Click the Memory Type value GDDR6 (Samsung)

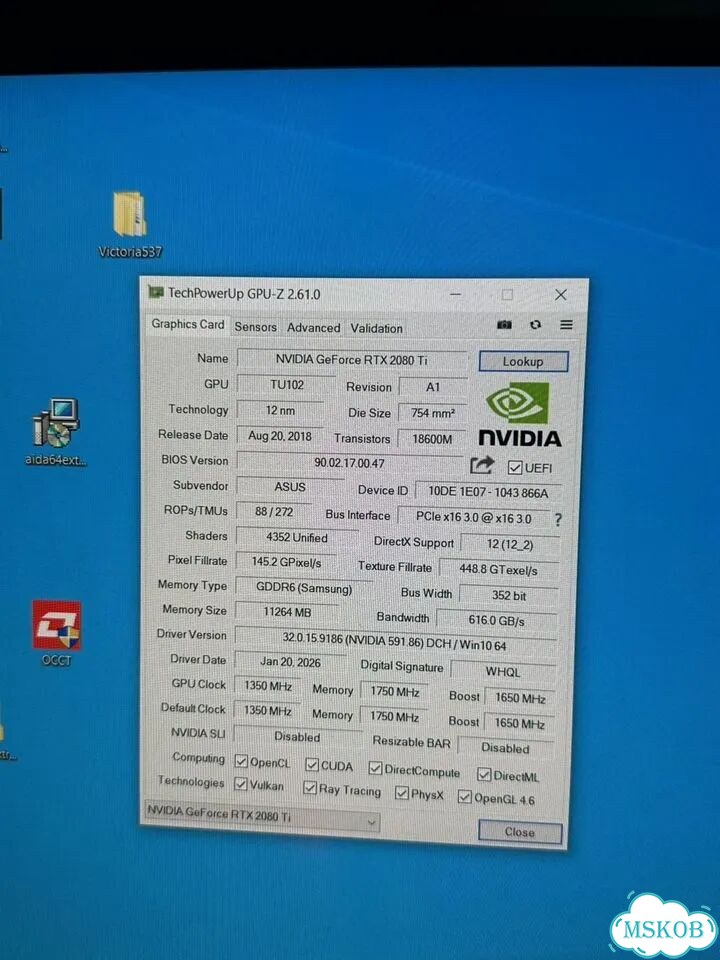304,588
